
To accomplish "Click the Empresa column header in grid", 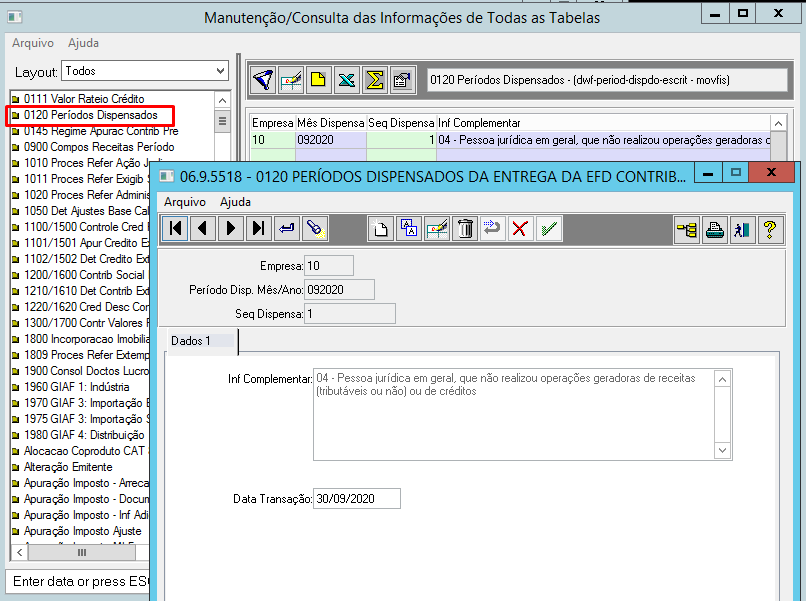I will point(272,123).
